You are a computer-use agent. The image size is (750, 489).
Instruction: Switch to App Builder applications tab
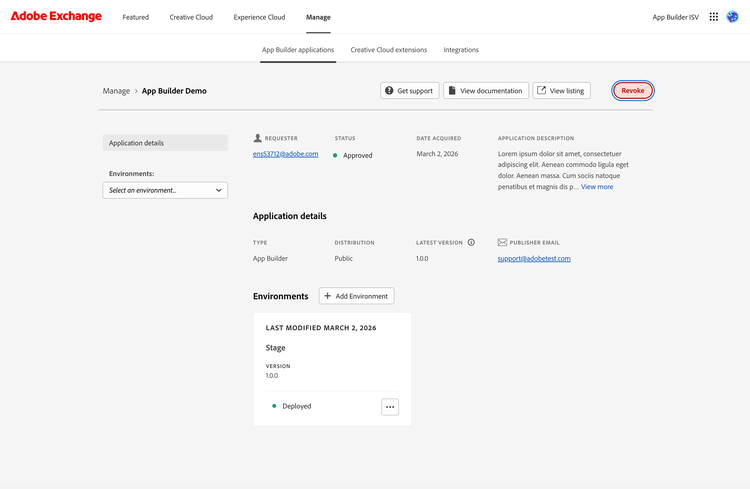tap(298, 50)
